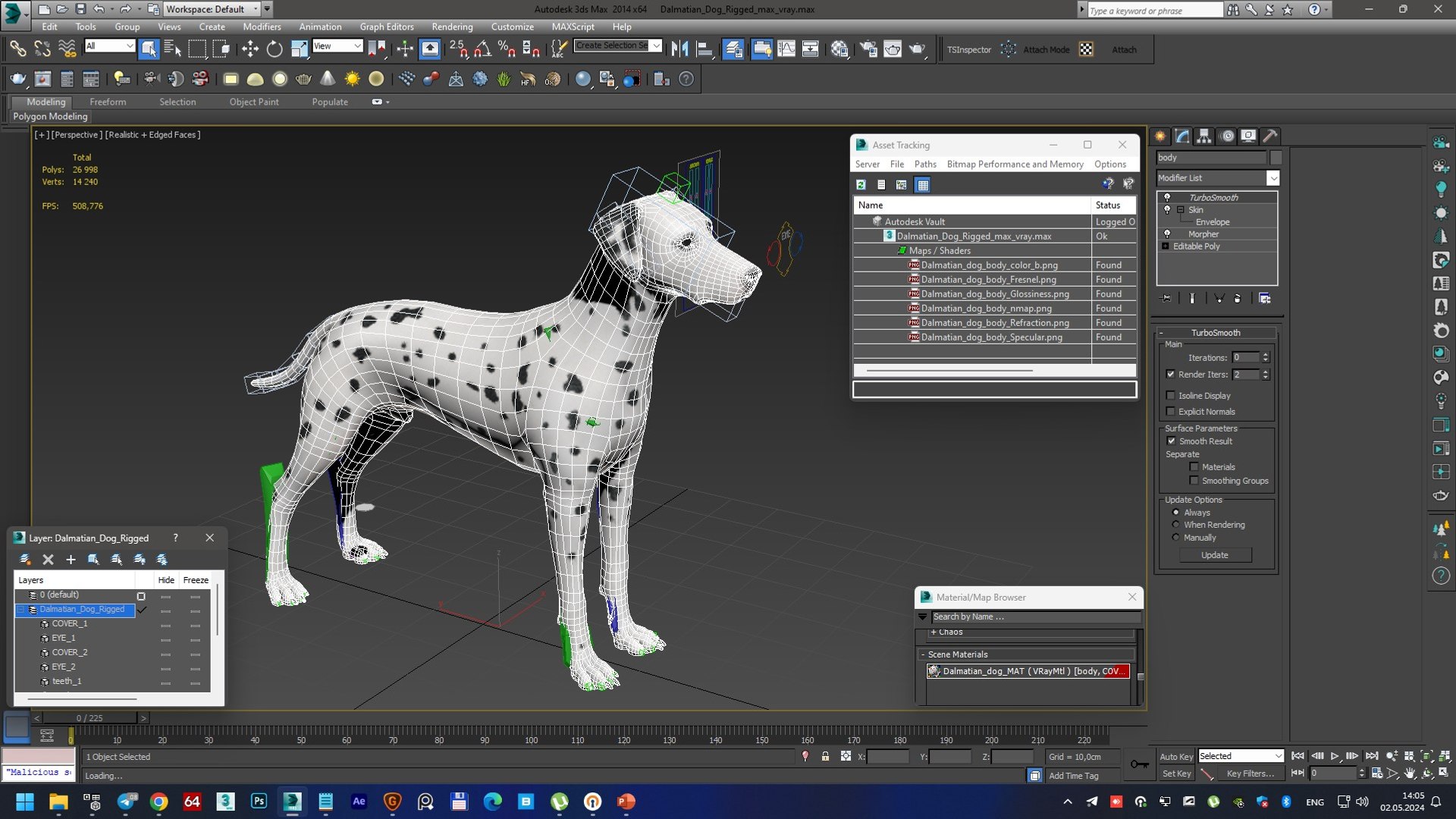Image resolution: width=1456 pixels, height=819 pixels.
Task: Select Dalmatian_dog_MAT material entry
Action: tap(1028, 671)
